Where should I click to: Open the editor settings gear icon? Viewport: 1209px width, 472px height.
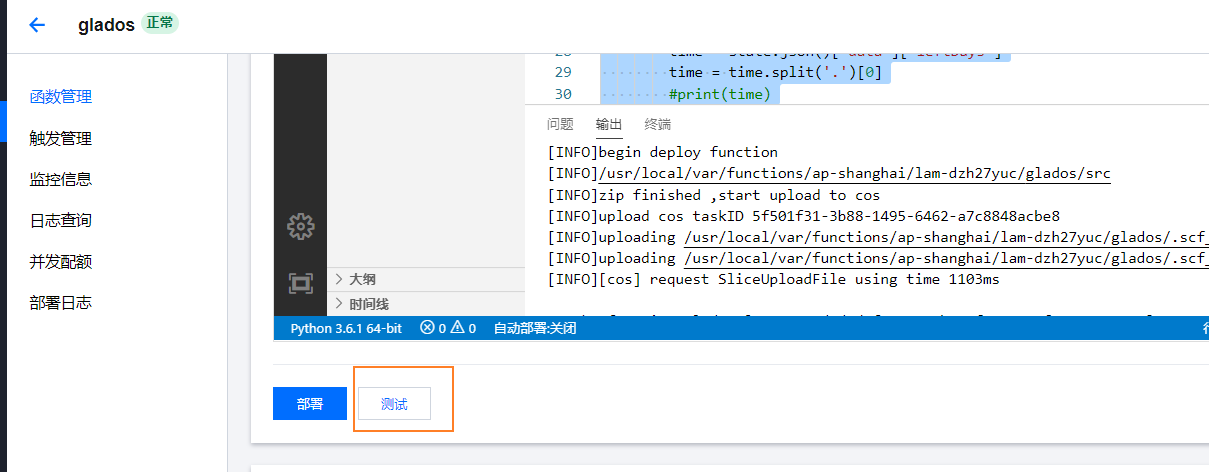300,227
